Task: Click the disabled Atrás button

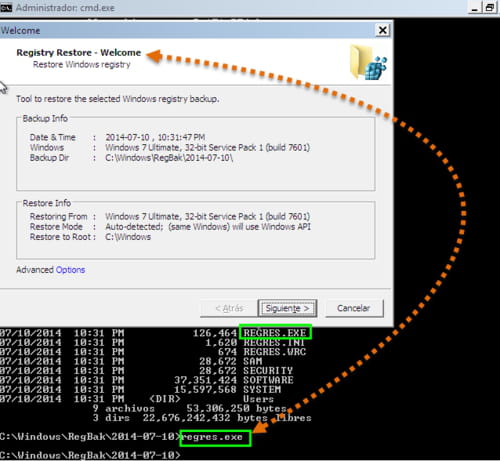Action: 229,308
